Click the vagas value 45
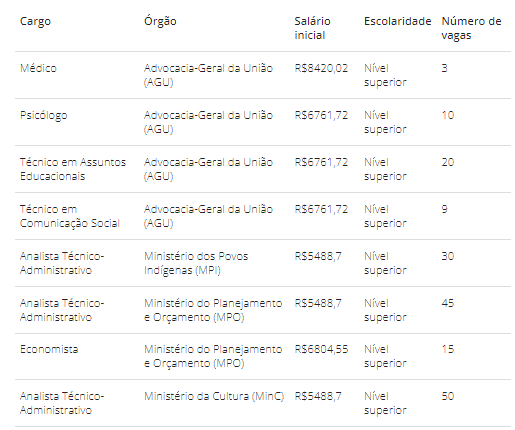Image resolution: width=515 pixels, height=430 pixels. pos(448,303)
